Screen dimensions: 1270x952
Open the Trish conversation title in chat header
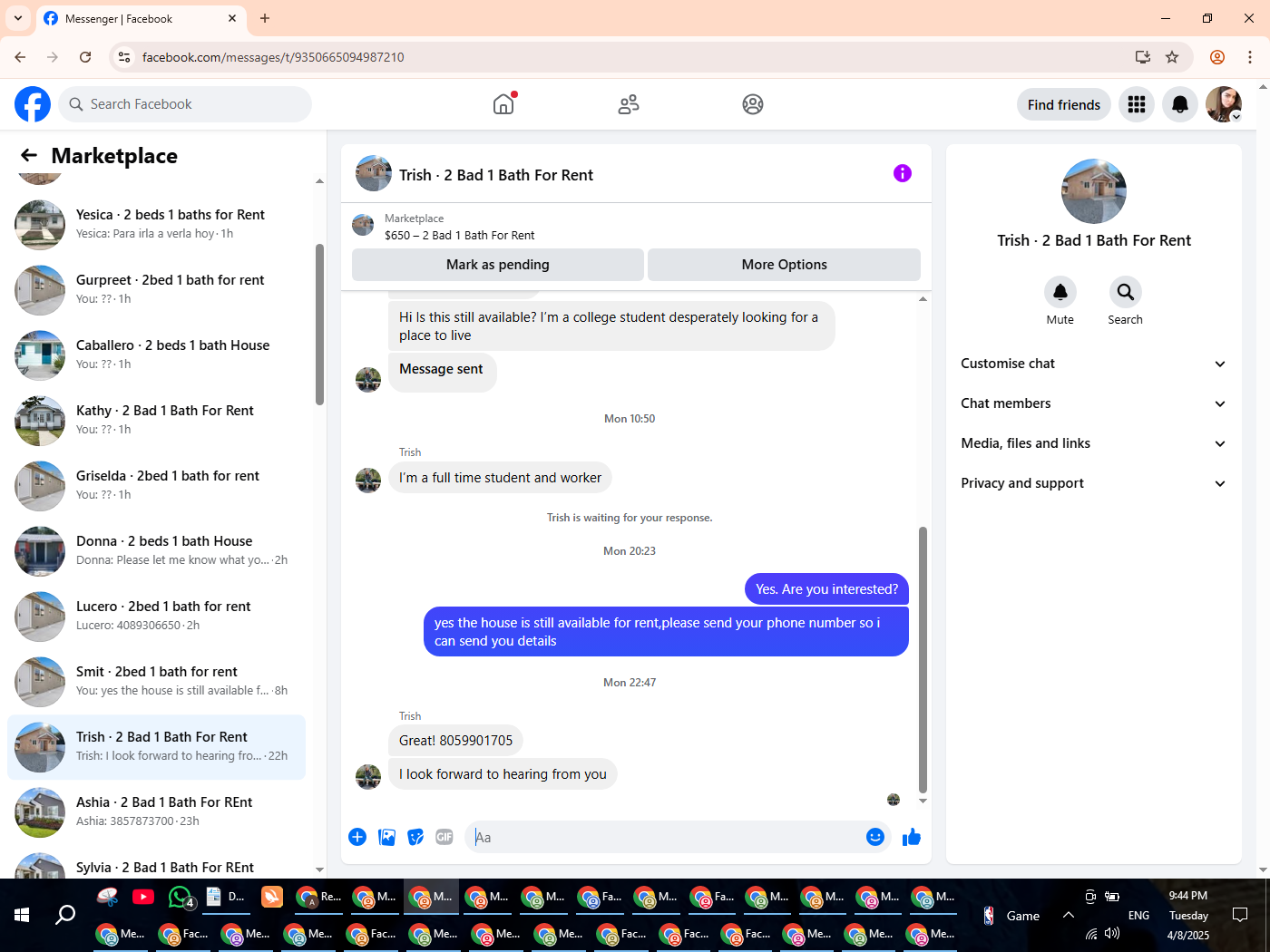[x=496, y=175]
